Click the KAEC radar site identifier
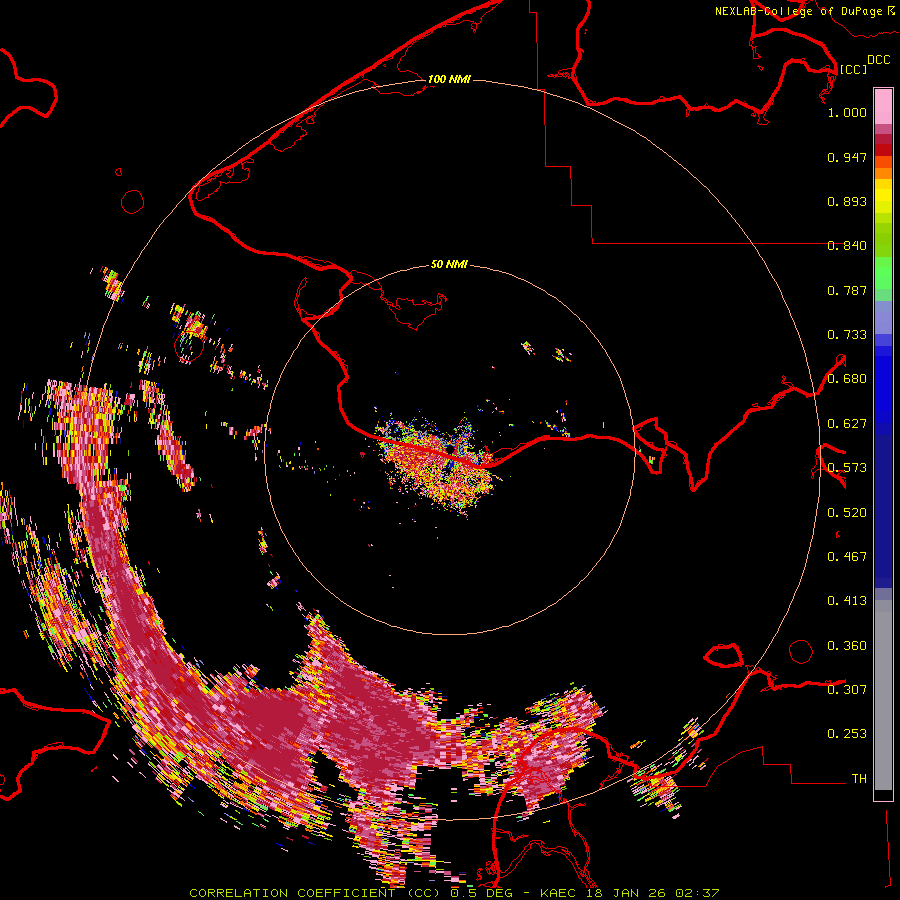Screen dimensions: 900x900 click(558, 893)
